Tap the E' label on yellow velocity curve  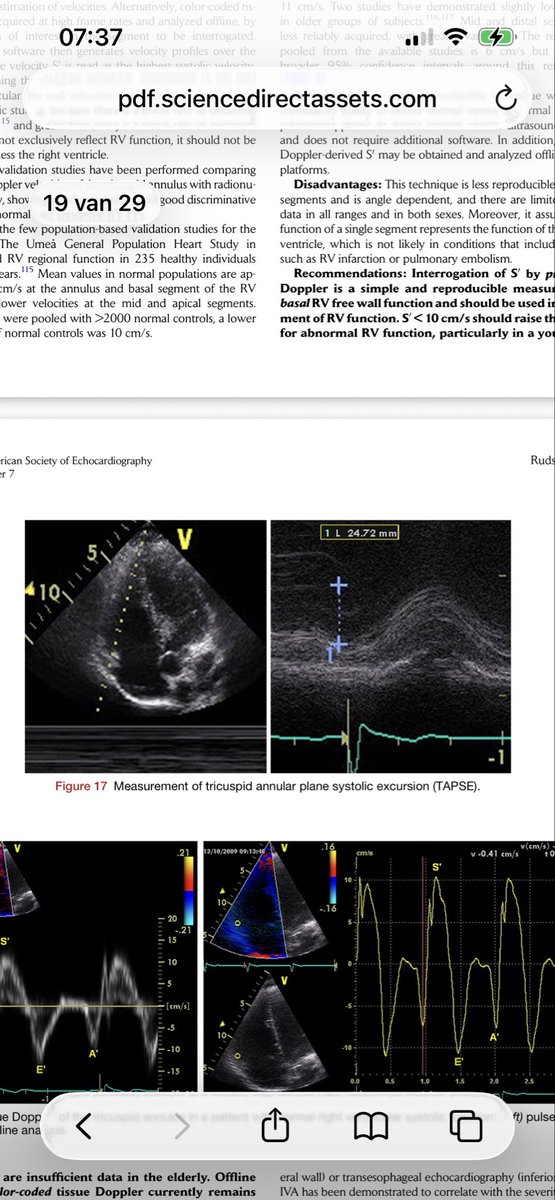(x=457, y=1061)
